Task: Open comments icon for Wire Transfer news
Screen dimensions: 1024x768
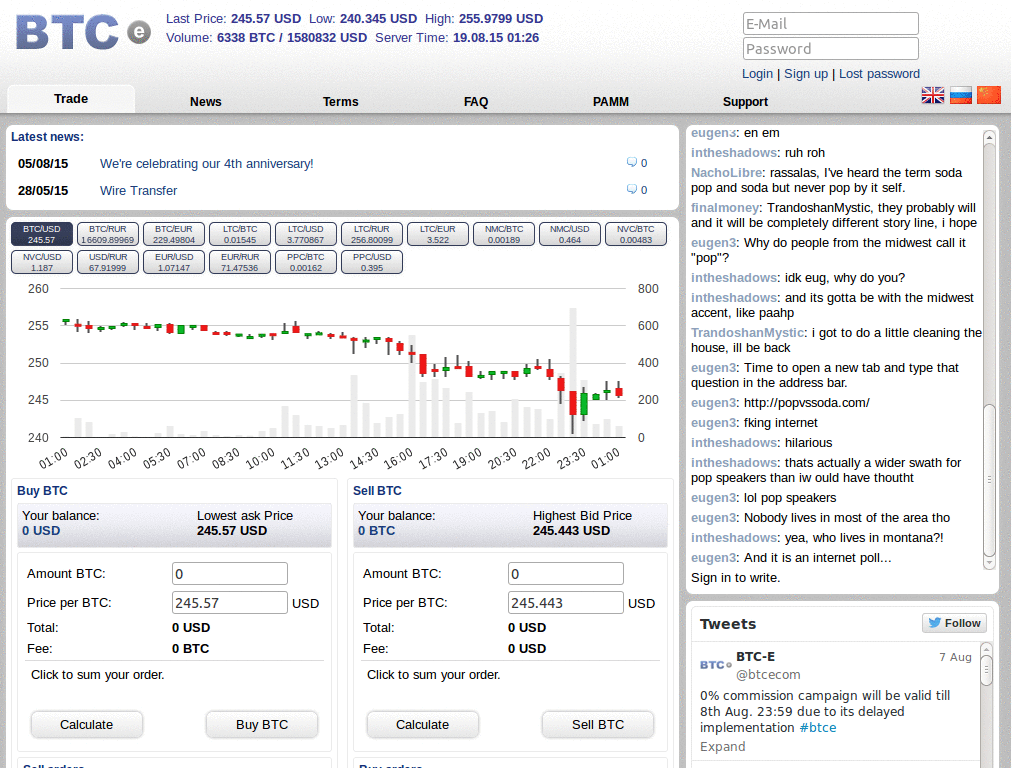Action: pos(632,189)
